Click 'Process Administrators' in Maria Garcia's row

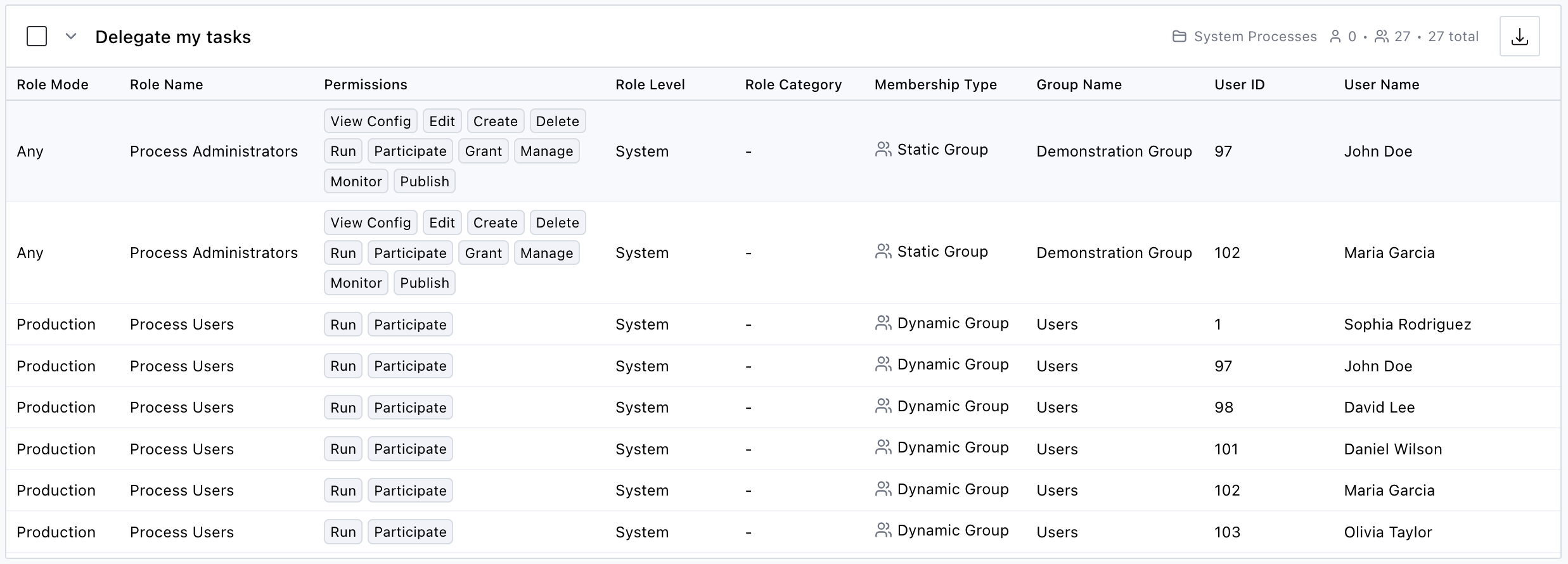pos(214,253)
